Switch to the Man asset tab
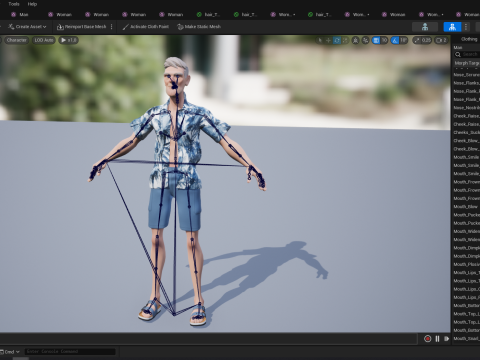 pos(20,14)
